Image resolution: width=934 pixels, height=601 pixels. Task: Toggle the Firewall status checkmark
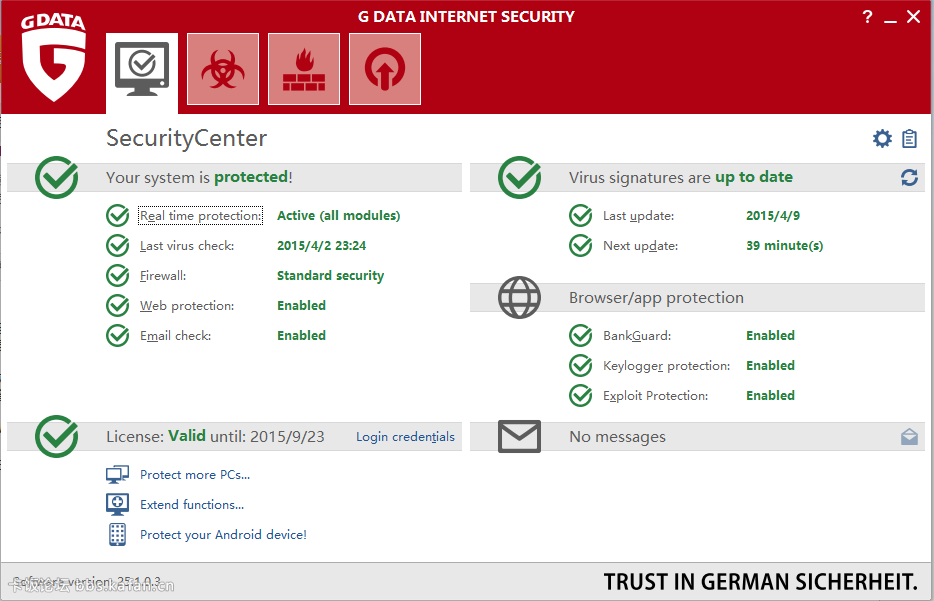119,276
